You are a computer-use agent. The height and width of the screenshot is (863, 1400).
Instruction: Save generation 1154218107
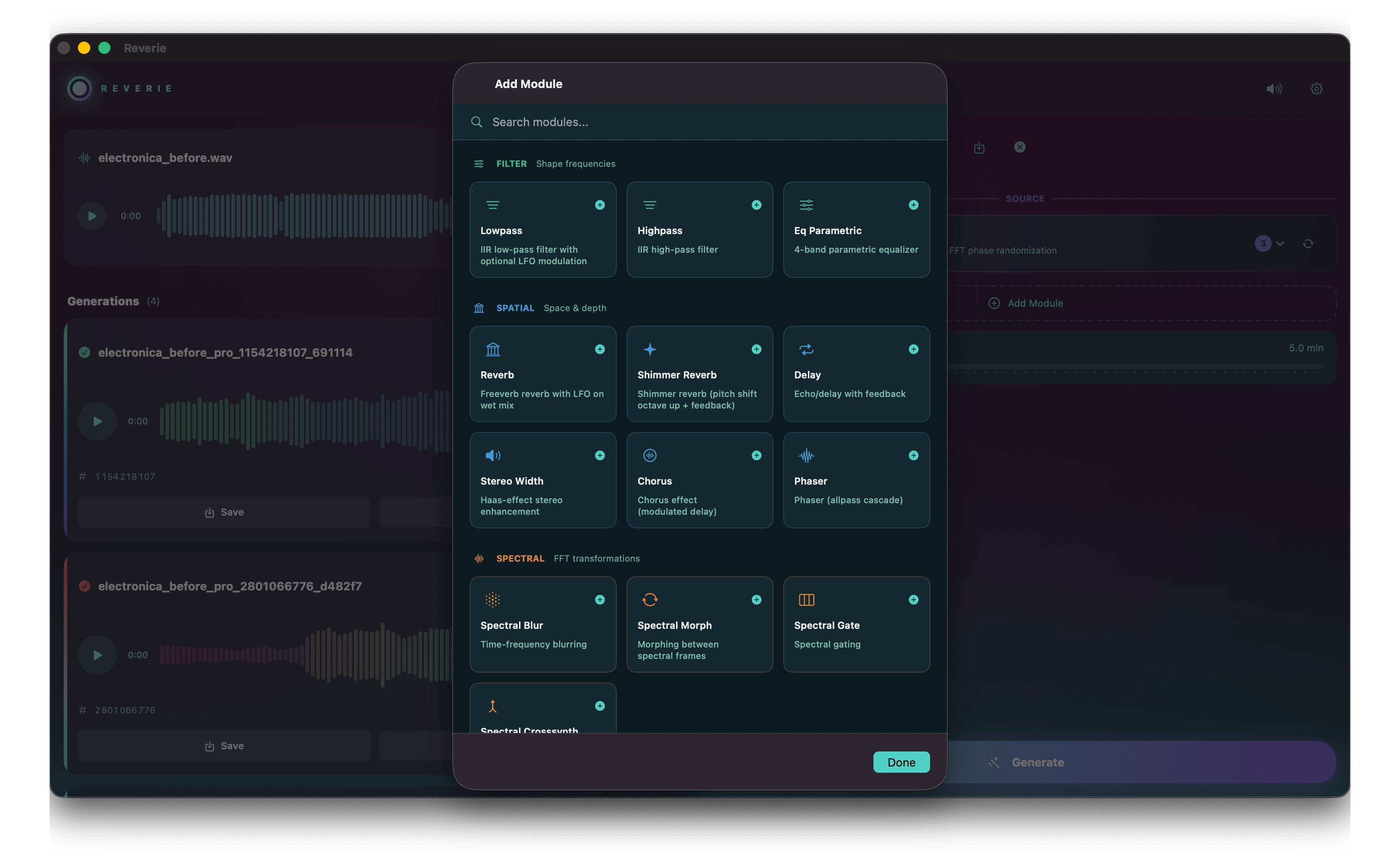pos(223,512)
